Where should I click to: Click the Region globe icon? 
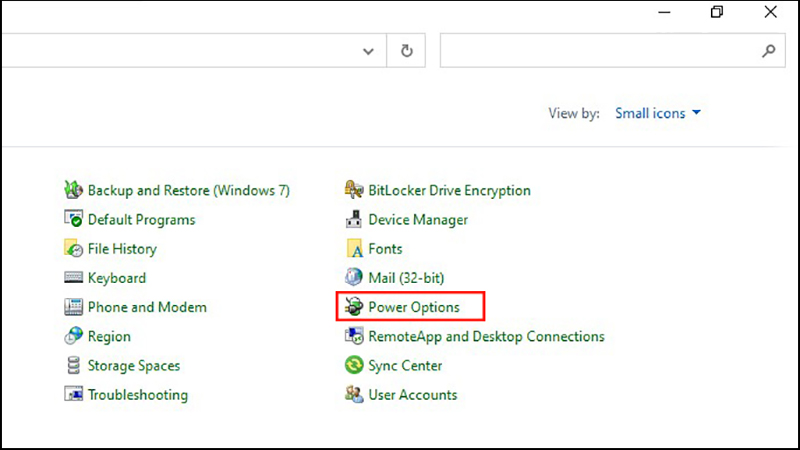[73, 336]
